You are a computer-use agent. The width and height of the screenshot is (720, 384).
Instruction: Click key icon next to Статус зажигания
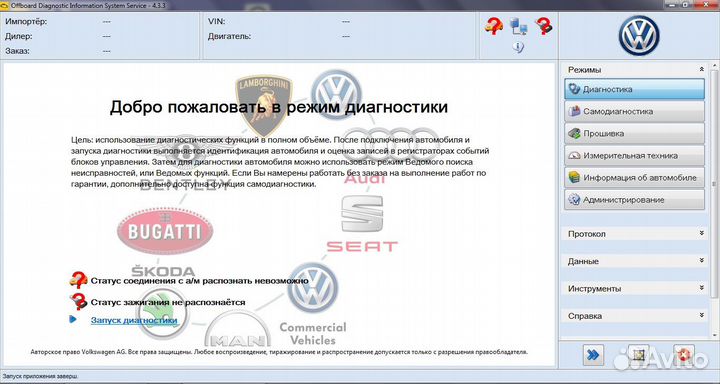[x=79, y=302]
